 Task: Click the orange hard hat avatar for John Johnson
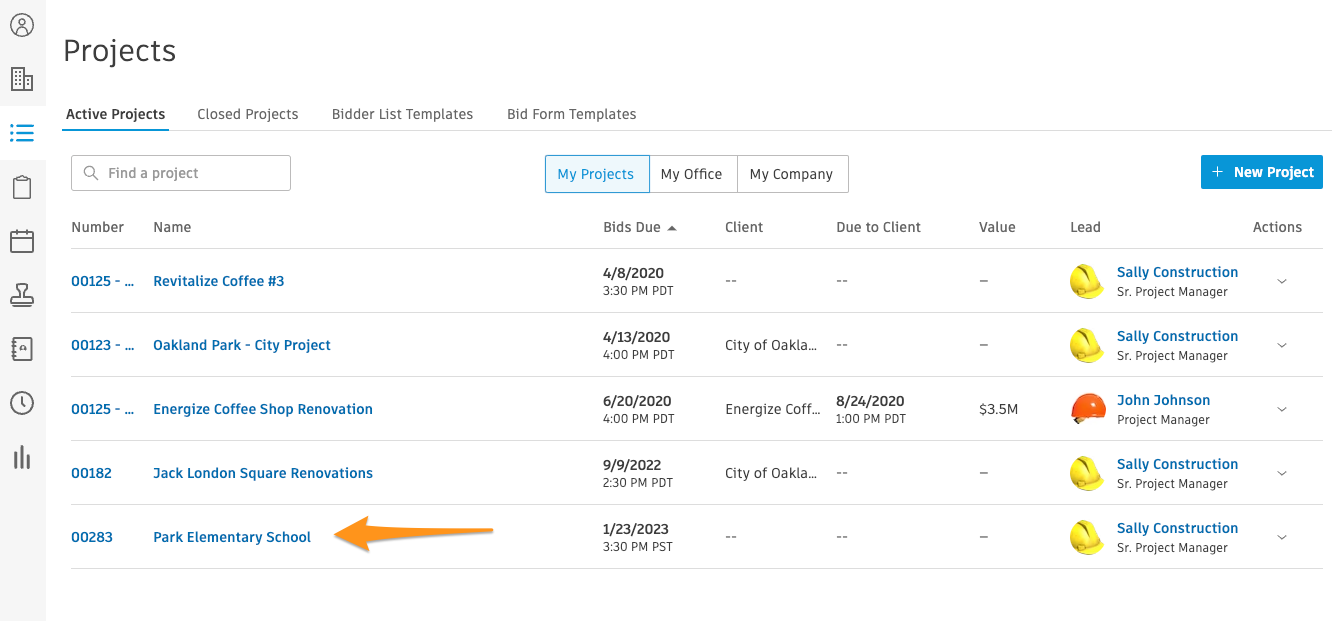tap(1087, 409)
